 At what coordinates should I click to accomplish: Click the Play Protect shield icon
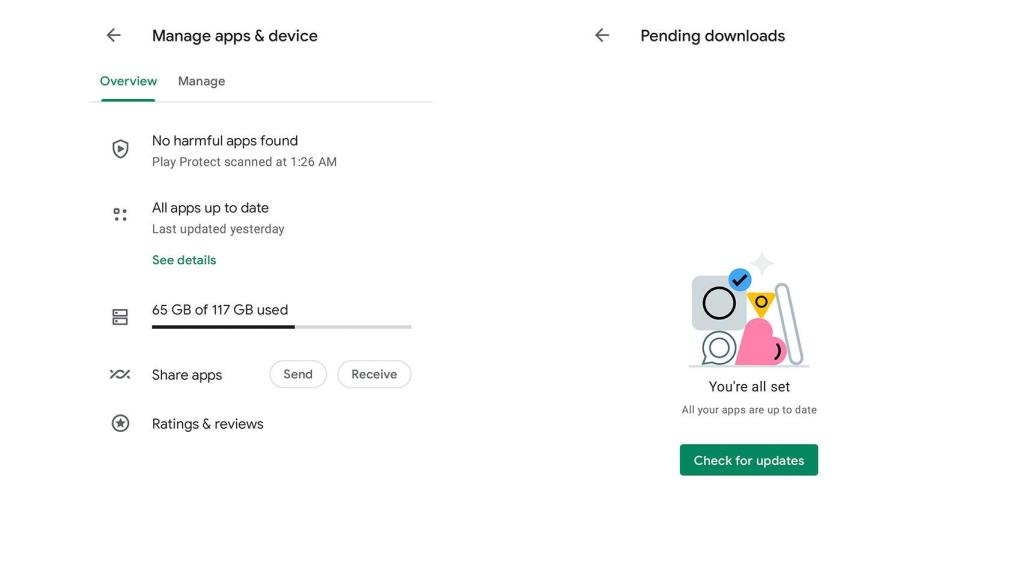click(120, 149)
